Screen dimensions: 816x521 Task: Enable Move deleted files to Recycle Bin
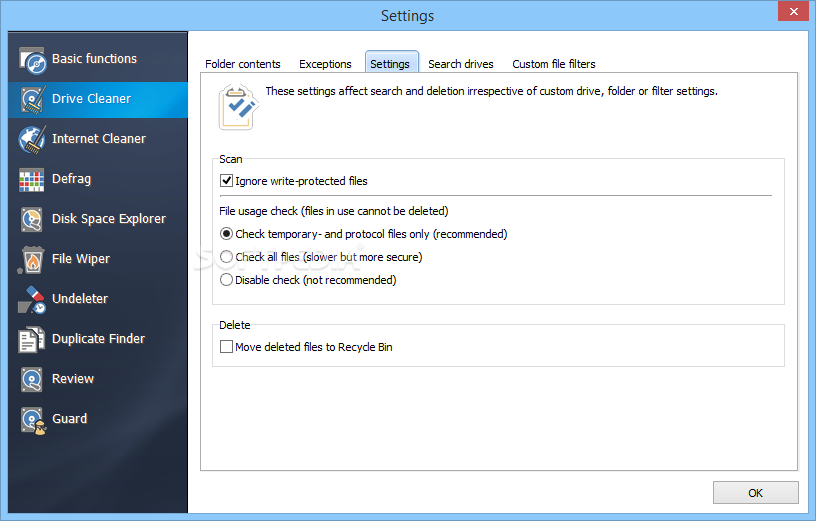click(x=226, y=347)
